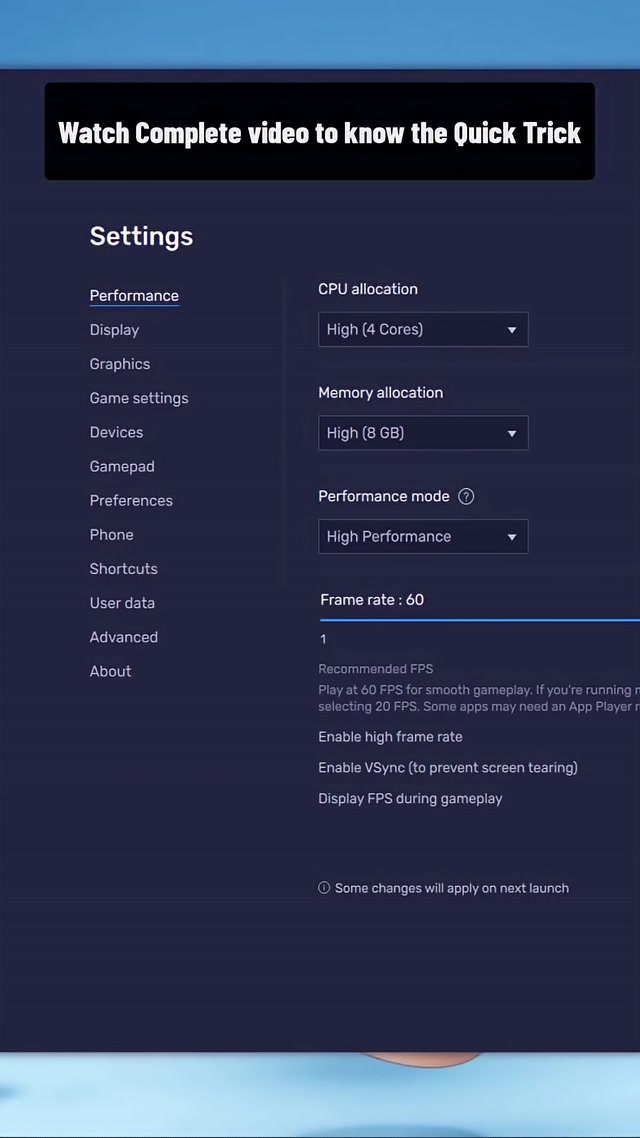Expand the Memory allocation dropdown
640x1138 pixels.
tap(423, 433)
